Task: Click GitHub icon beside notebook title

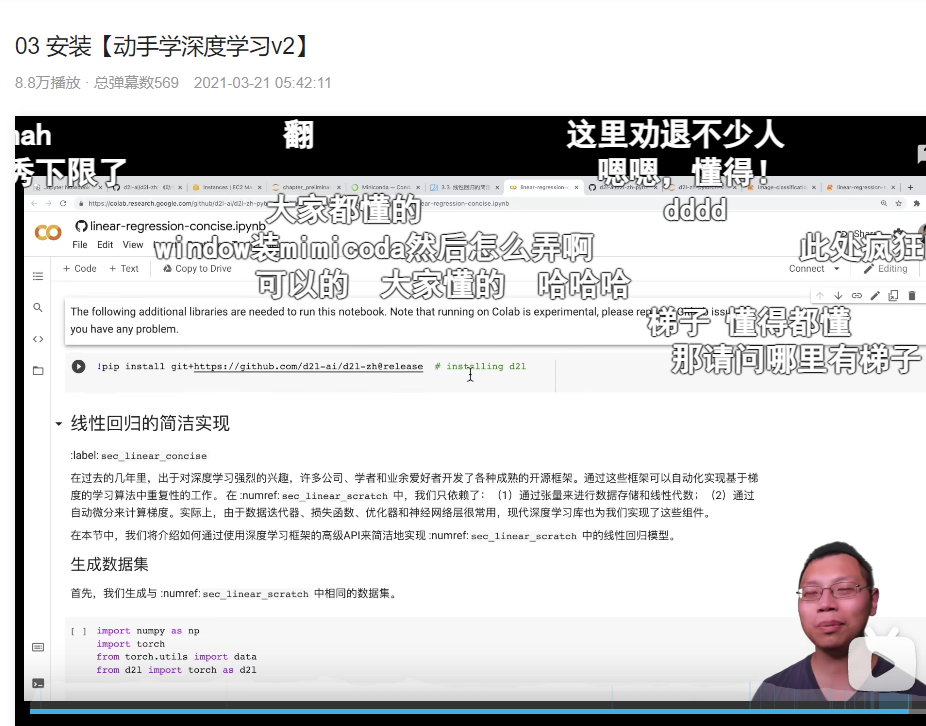Action: pos(81,226)
